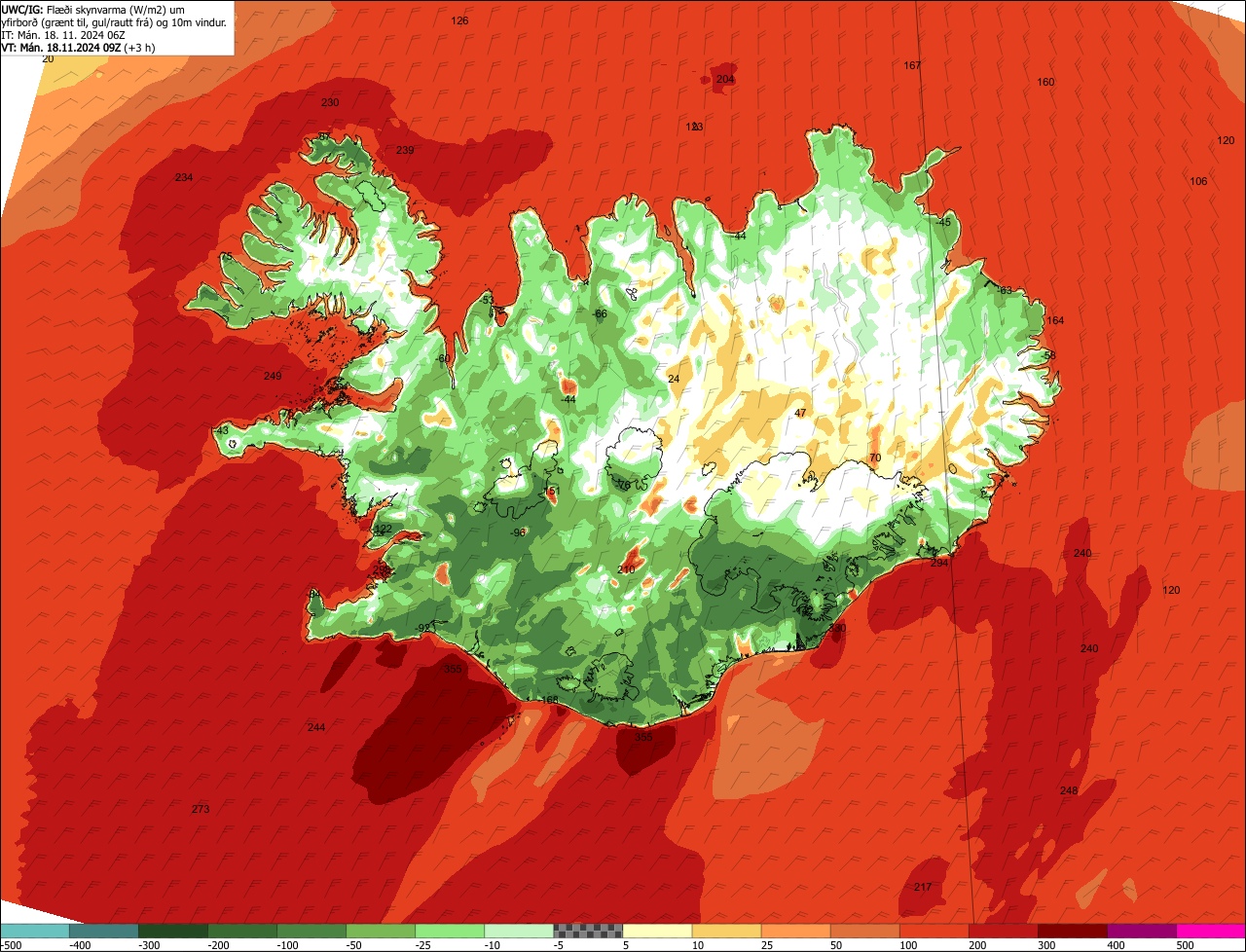The width and height of the screenshot is (1246, 952).
Task: Click the orange swatch between 25 and 50
Action: click(x=795, y=931)
